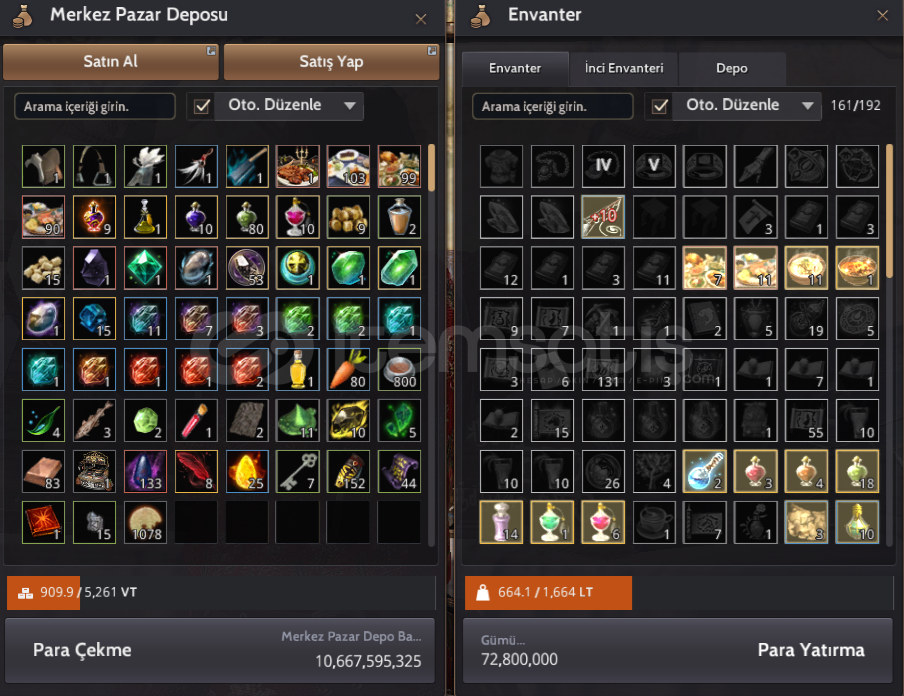The image size is (904, 696).
Task: Click the emerald gem item with red border
Action: (x=145, y=268)
